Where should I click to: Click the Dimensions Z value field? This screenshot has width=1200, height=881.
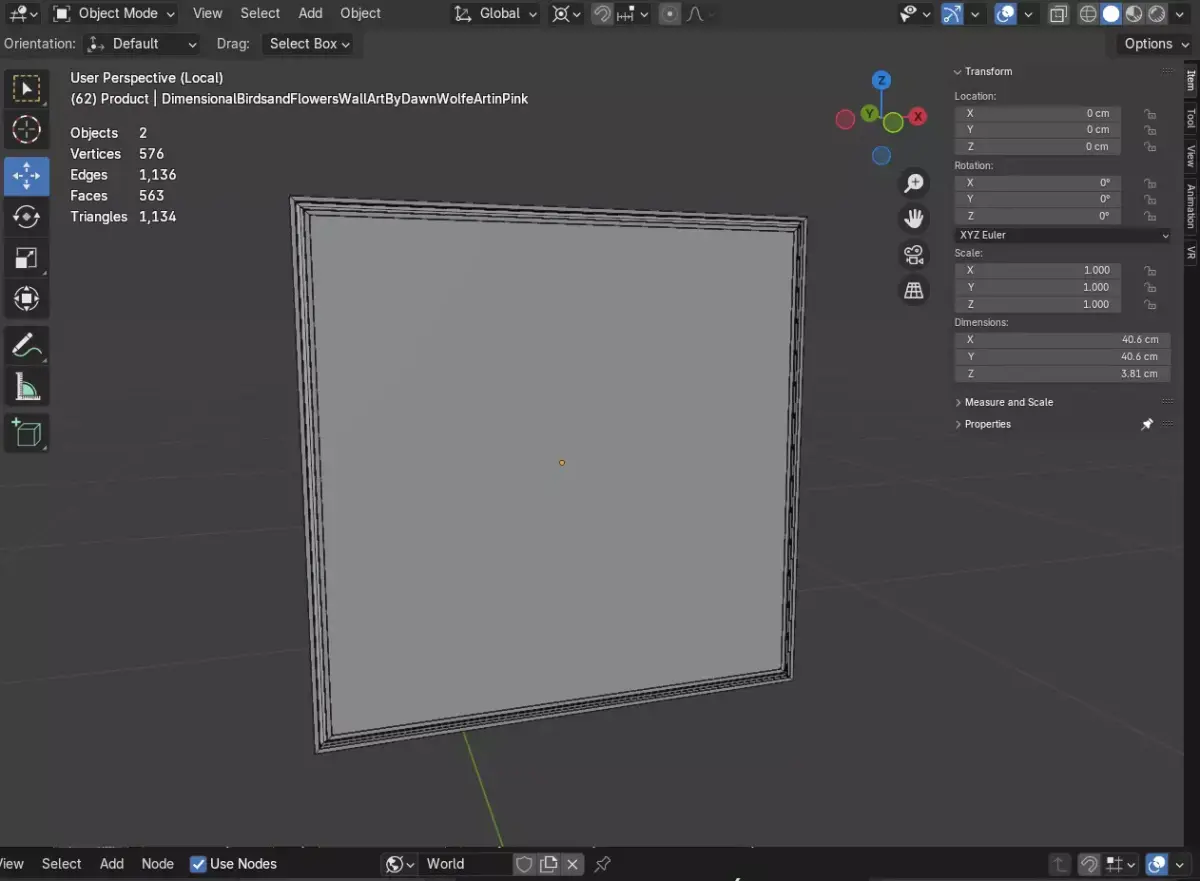1062,373
